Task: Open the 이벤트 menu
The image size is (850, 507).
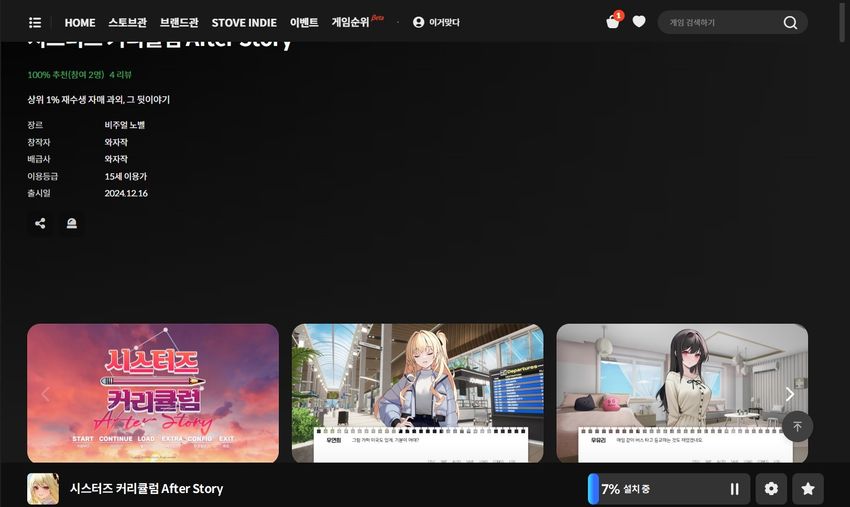Action: (x=304, y=22)
